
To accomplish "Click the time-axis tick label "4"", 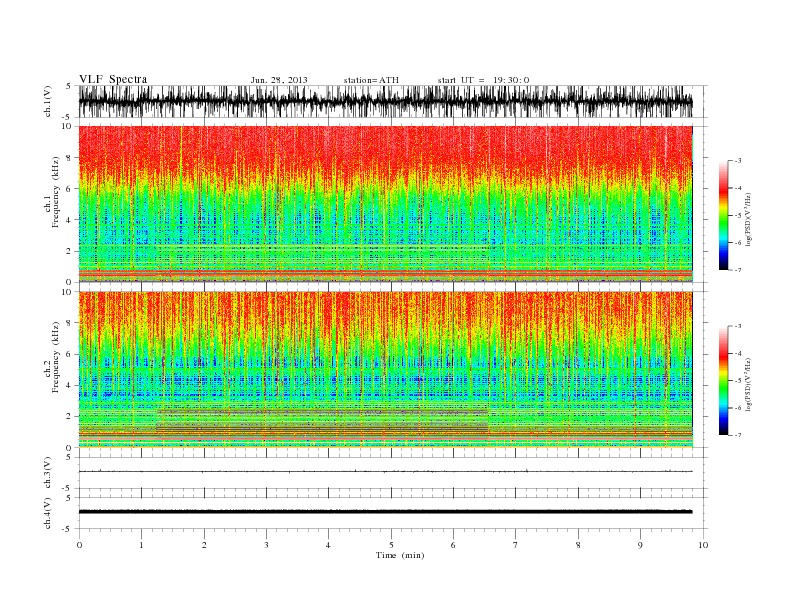I will click(328, 545).
